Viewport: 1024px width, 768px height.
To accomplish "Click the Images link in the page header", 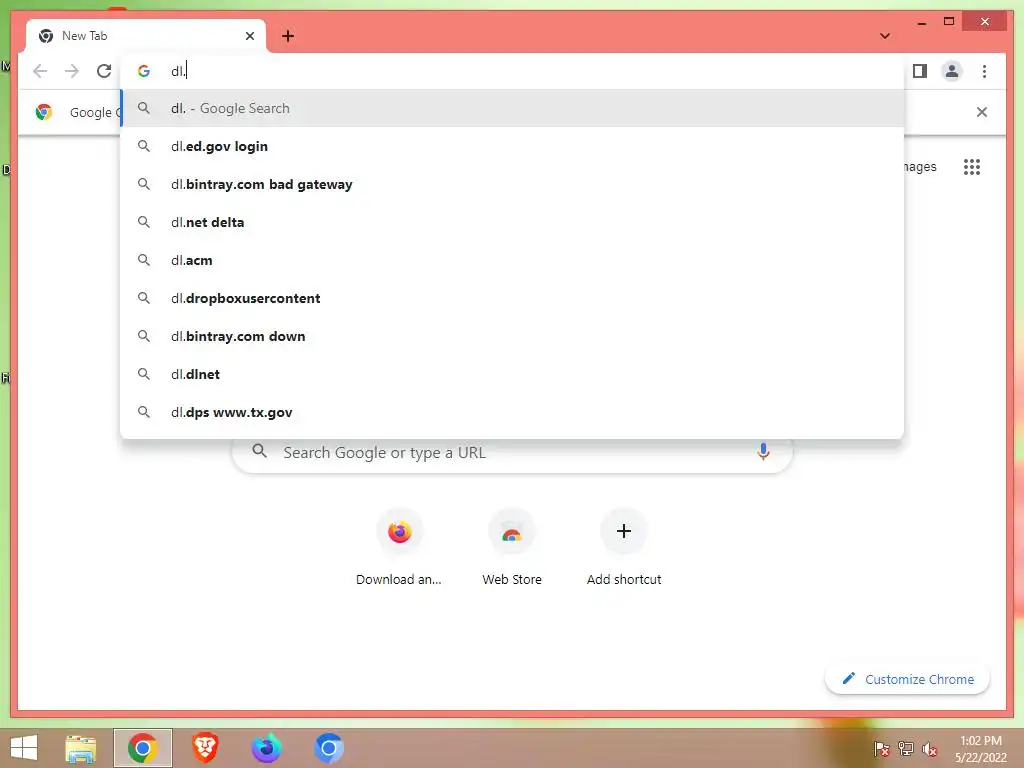I will (x=920, y=167).
